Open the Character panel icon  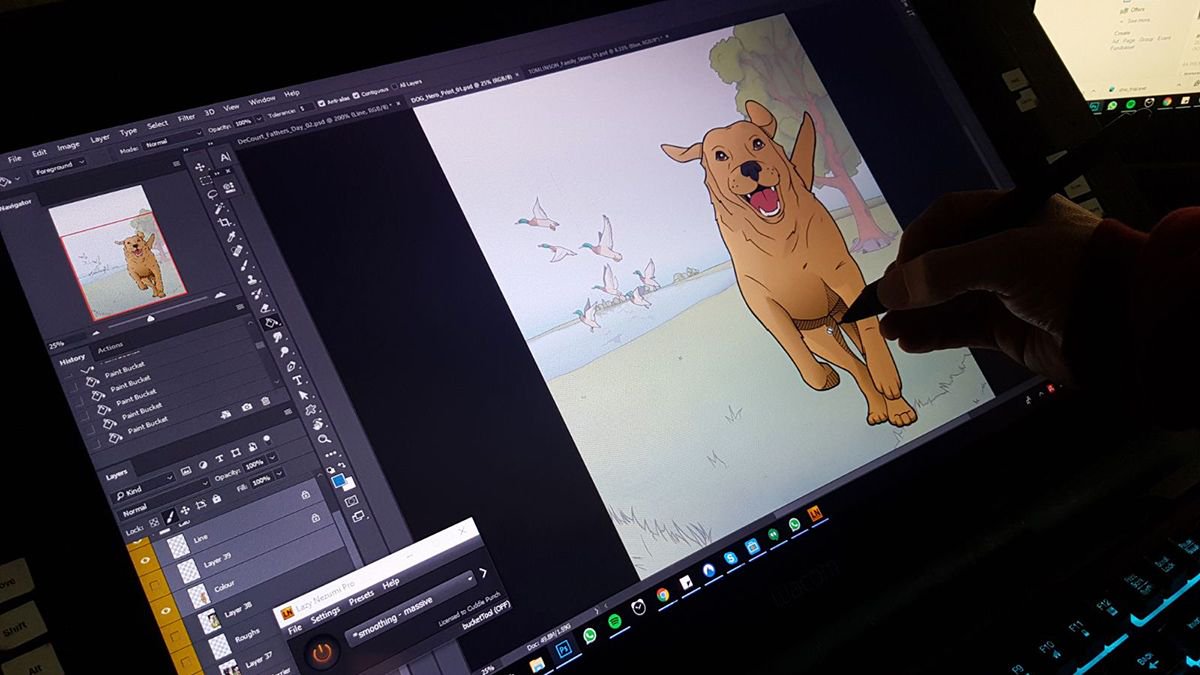tap(225, 158)
